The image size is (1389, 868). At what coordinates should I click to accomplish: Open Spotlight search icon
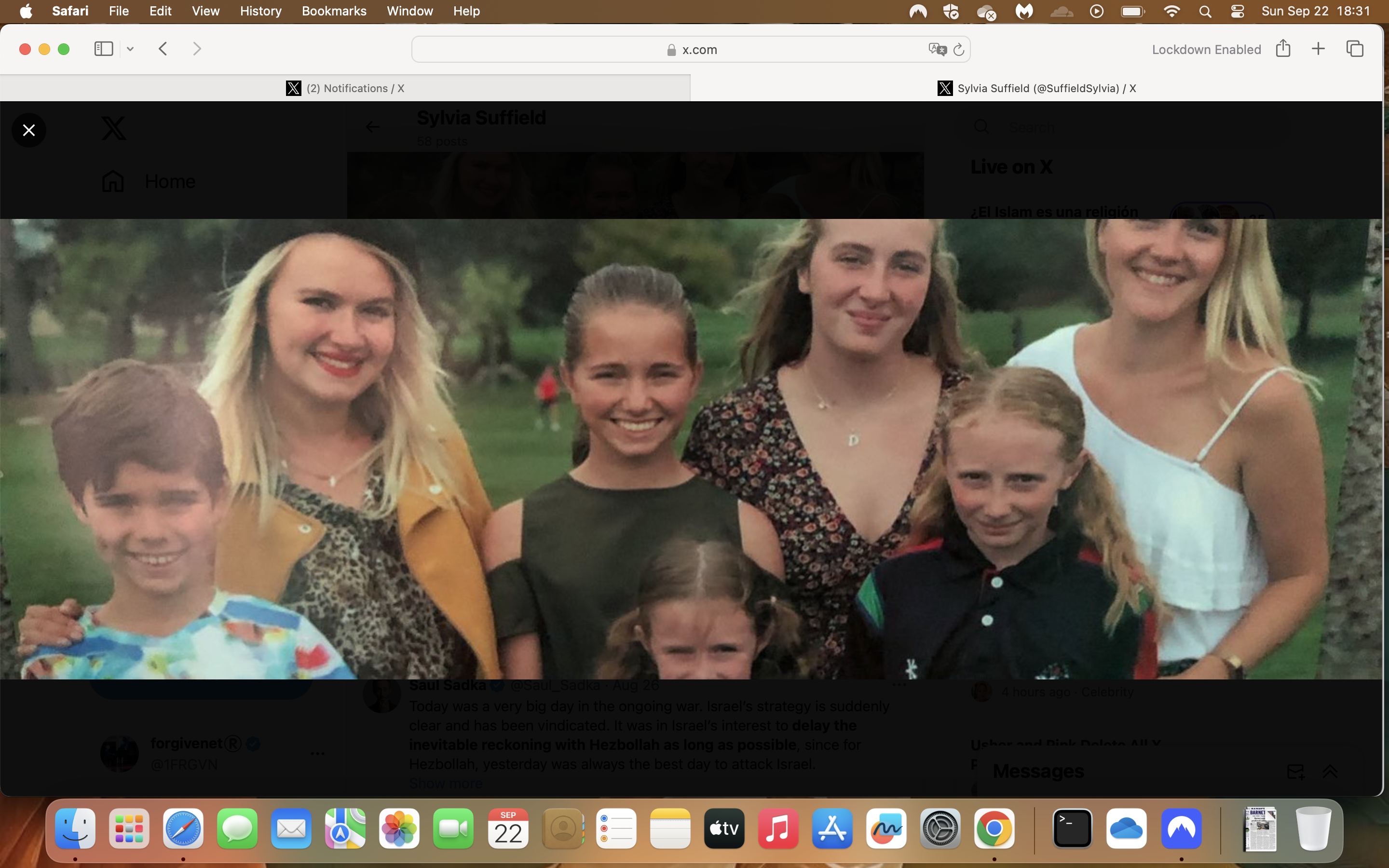[x=1205, y=11]
